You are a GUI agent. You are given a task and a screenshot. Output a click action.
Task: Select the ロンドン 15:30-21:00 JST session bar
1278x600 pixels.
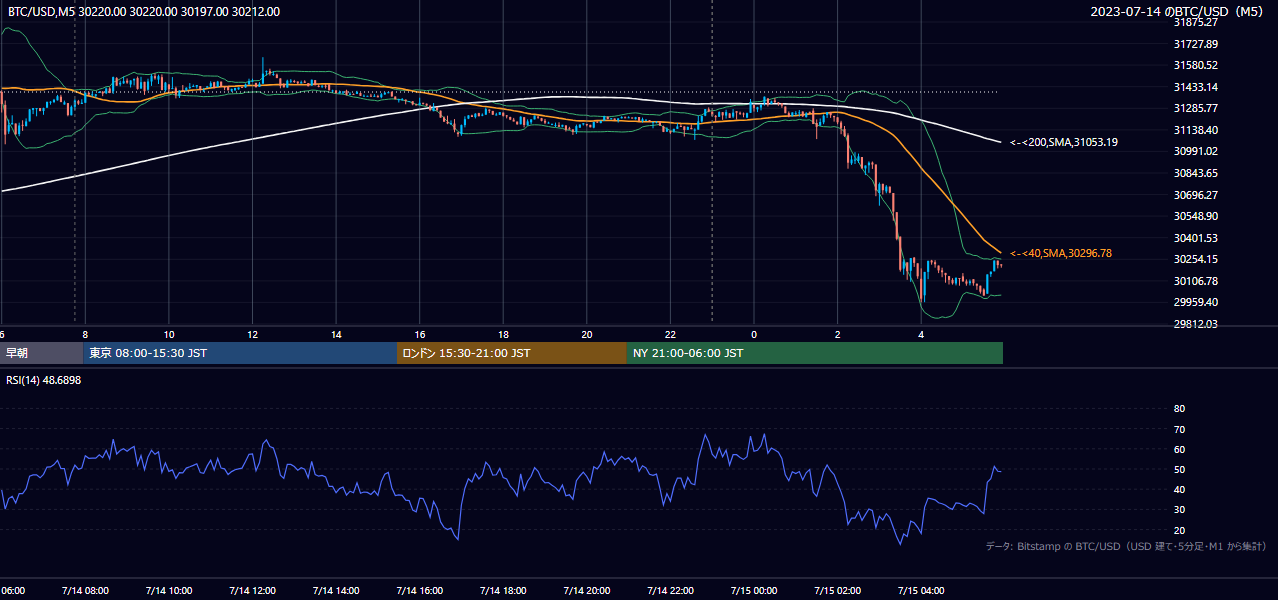(x=512, y=353)
